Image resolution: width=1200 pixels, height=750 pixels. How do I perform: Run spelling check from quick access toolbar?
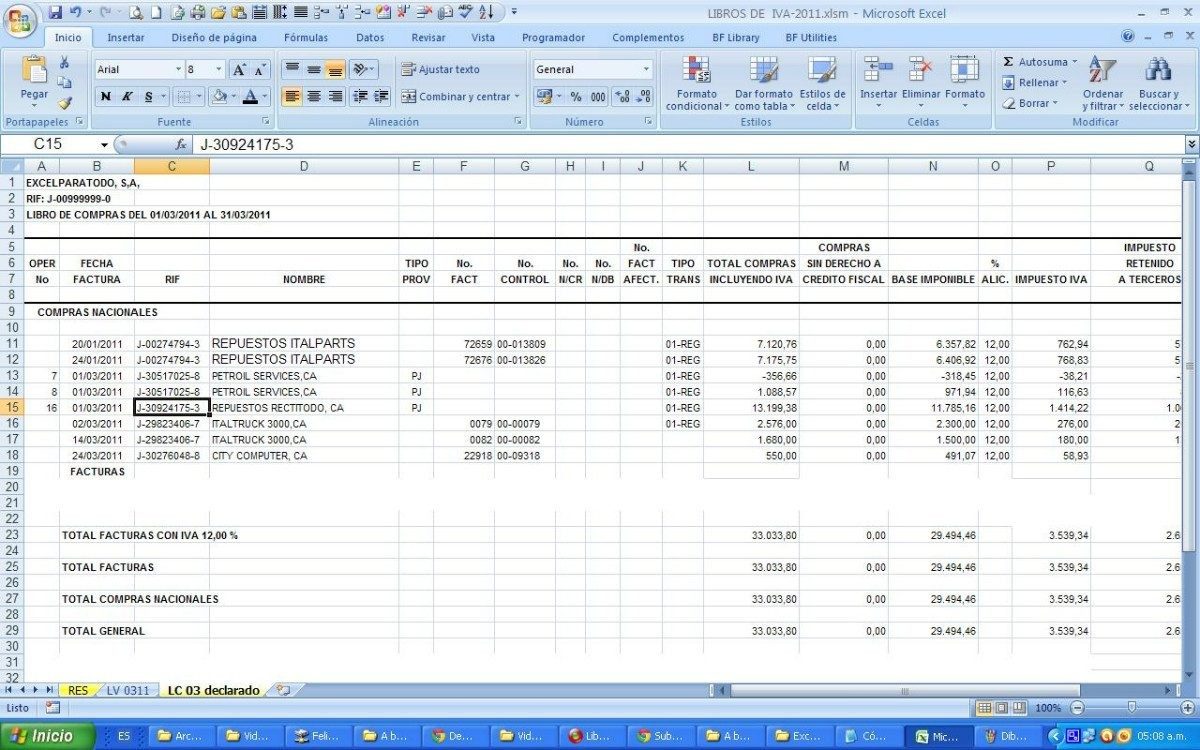(466, 13)
